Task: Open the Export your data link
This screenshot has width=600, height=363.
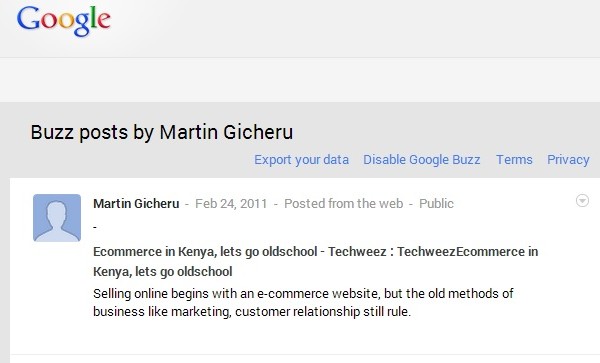Action: click(x=302, y=160)
